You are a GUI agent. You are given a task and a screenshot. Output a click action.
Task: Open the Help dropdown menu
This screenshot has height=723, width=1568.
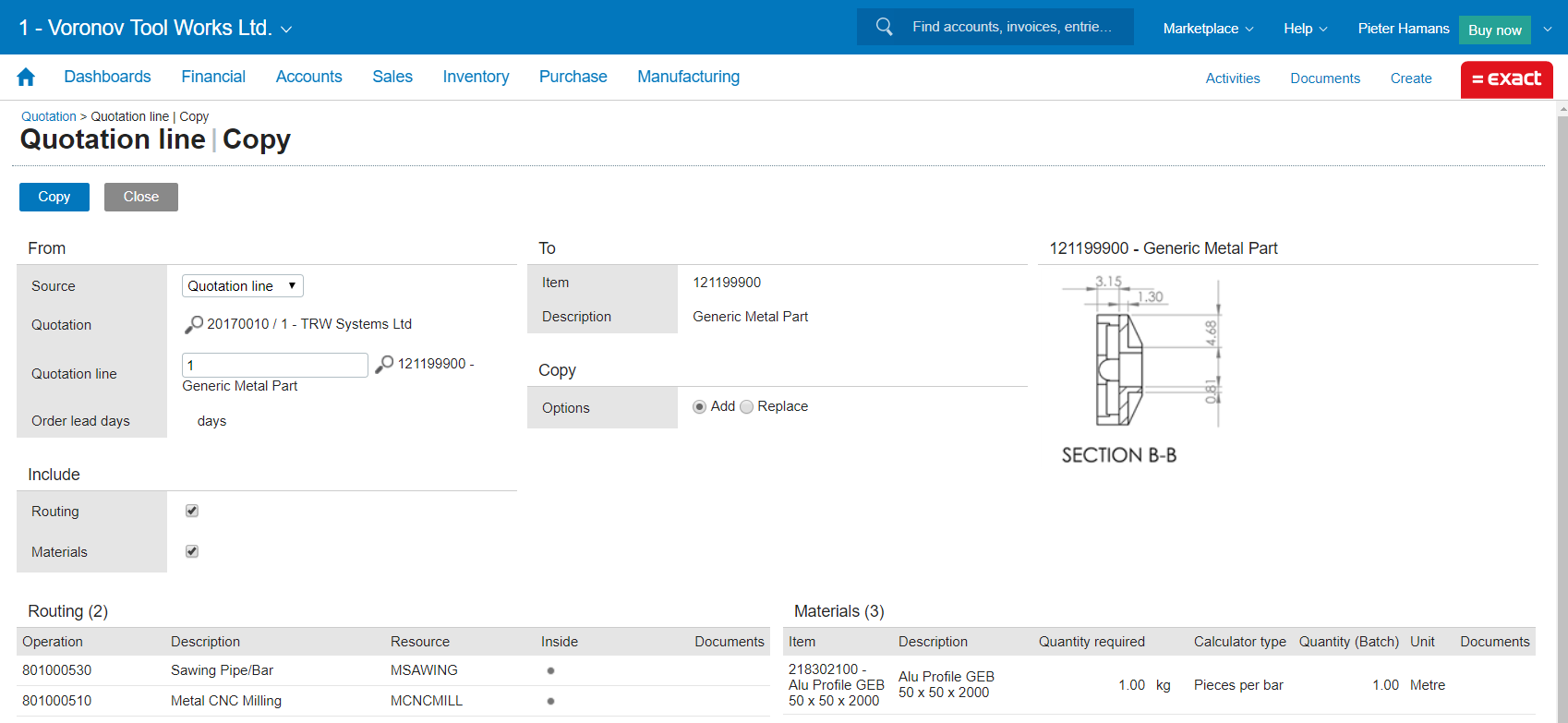pos(1305,29)
